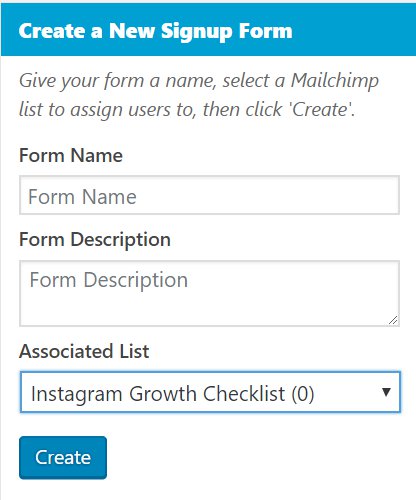This screenshot has width=416, height=500.
Task: Click the italic instruction text about Mailchimp
Action: (199, 95)
